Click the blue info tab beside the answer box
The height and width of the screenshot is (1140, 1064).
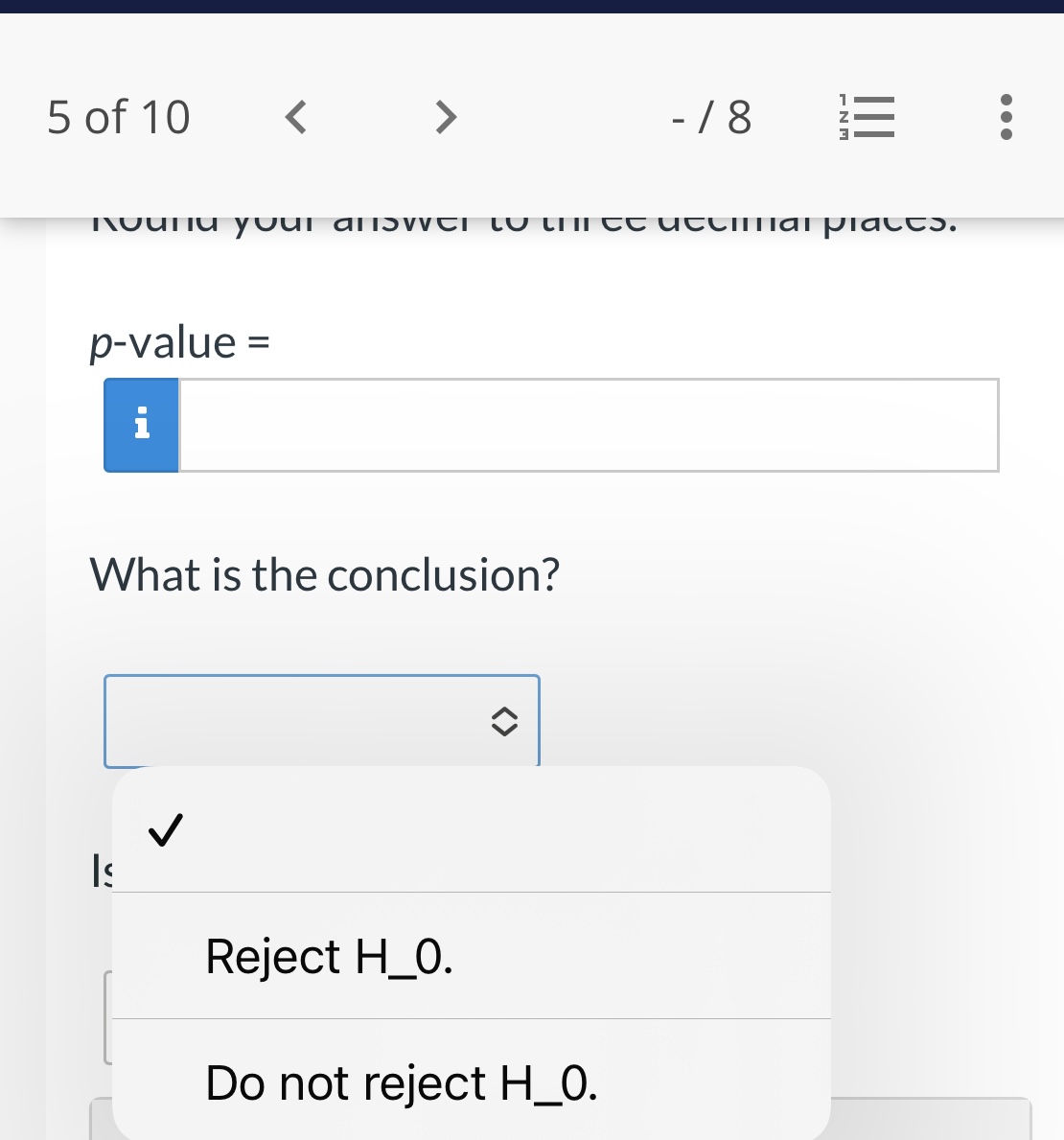pos(140,425)
